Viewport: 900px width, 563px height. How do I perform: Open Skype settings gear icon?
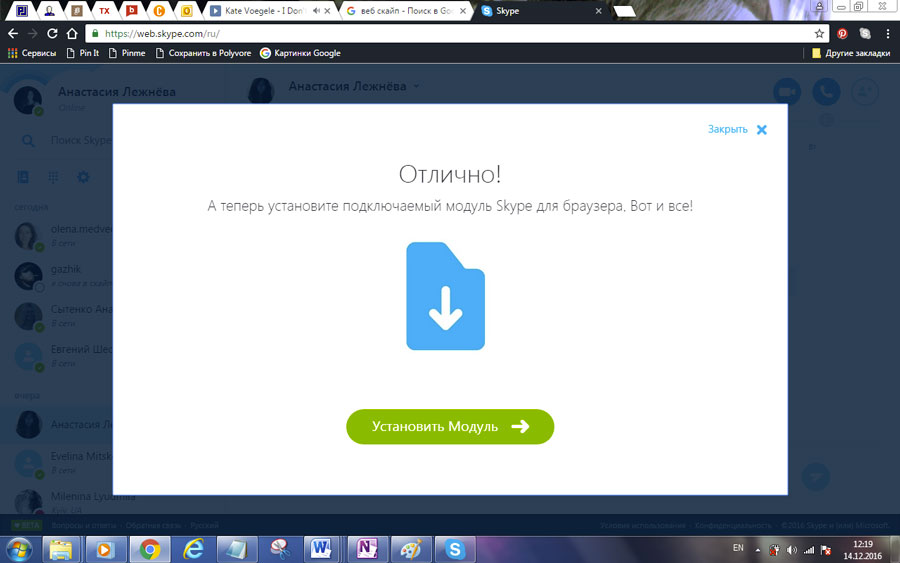(x=83, y=177)
